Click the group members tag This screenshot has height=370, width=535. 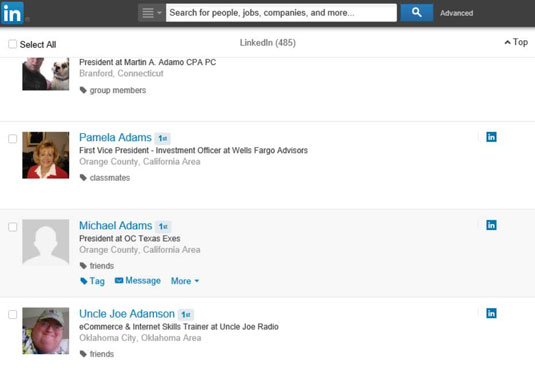113,90
